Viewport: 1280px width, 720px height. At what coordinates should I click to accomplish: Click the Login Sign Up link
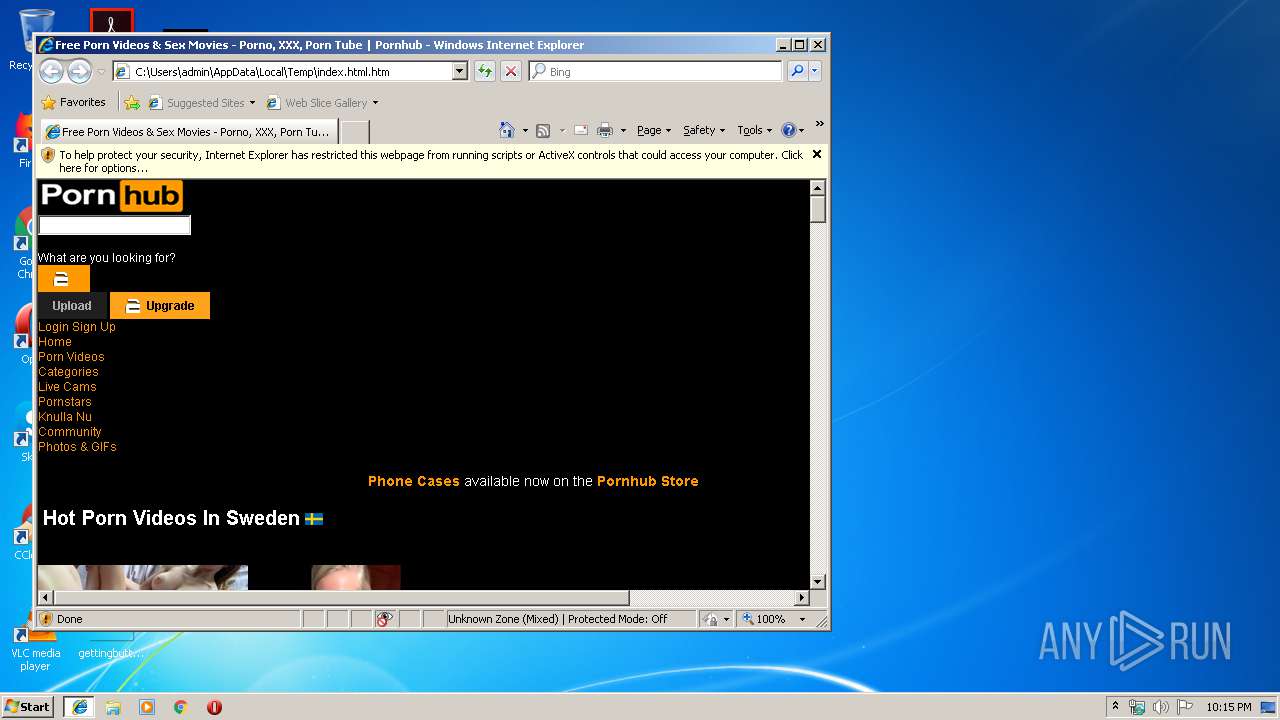point(77,326)
